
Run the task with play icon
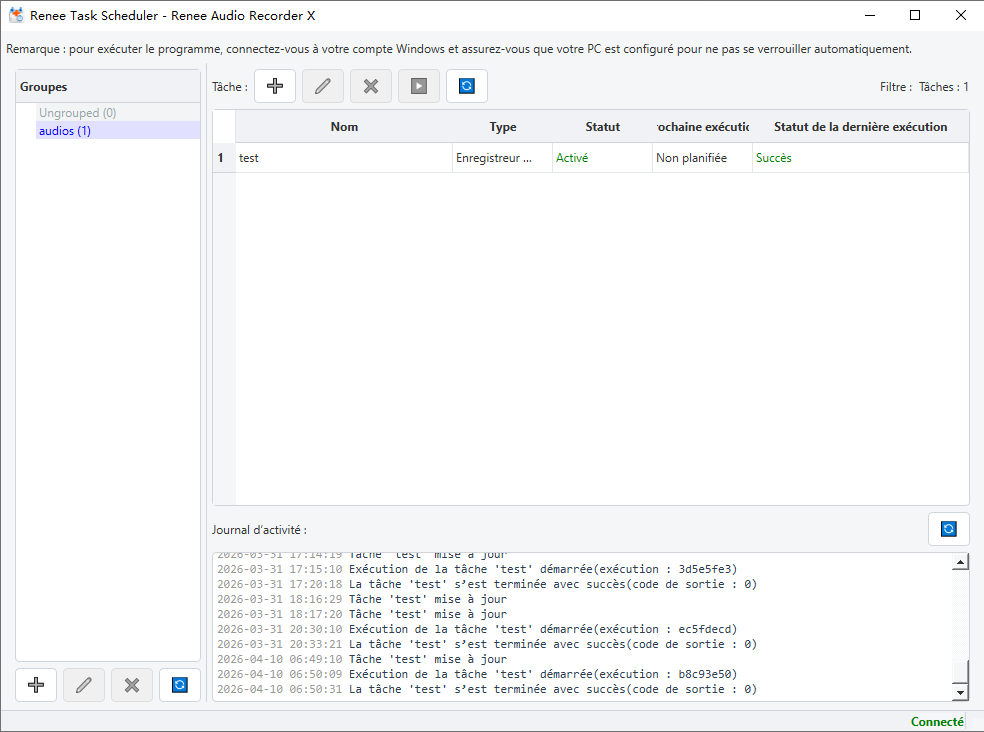pos(419,86)
